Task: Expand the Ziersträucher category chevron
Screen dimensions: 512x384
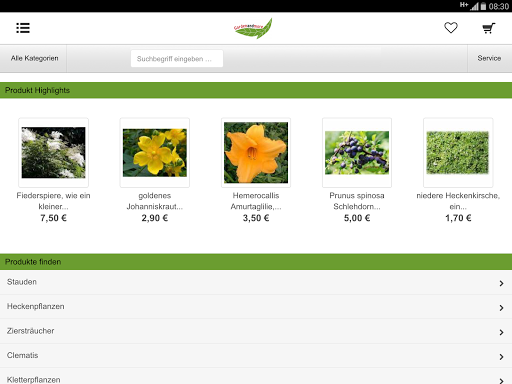Action: click(501, 332)
